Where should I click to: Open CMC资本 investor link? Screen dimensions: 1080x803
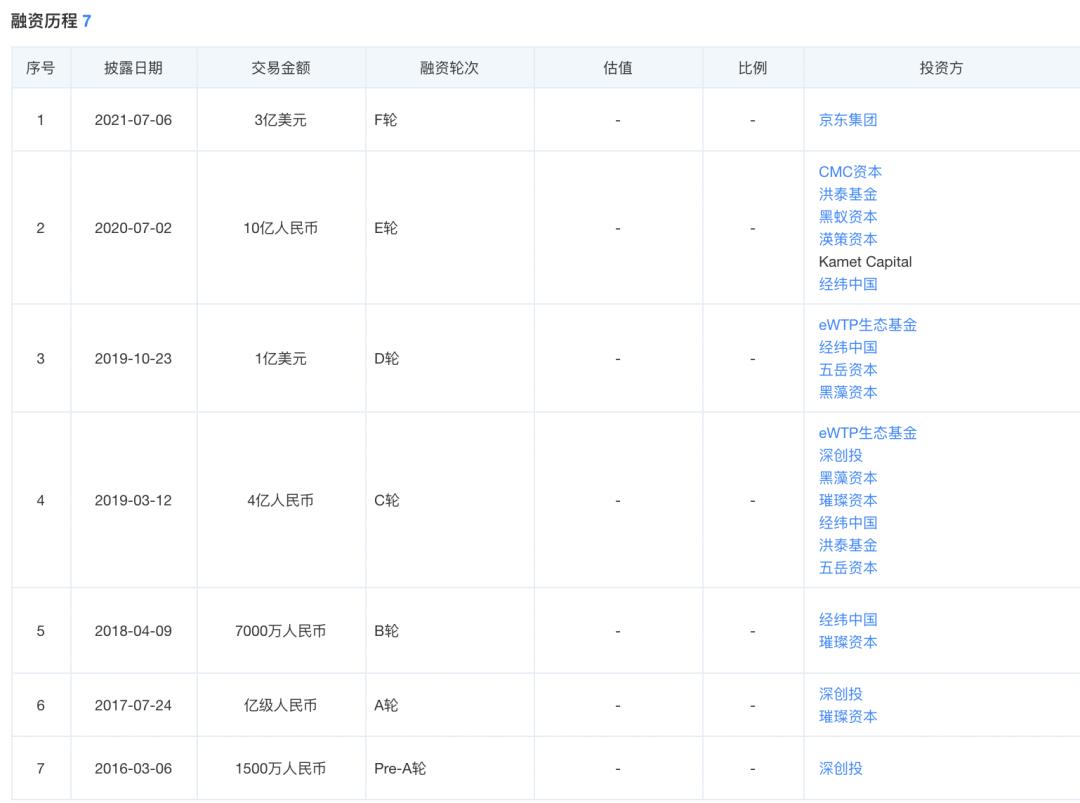(x=850, y=171)
